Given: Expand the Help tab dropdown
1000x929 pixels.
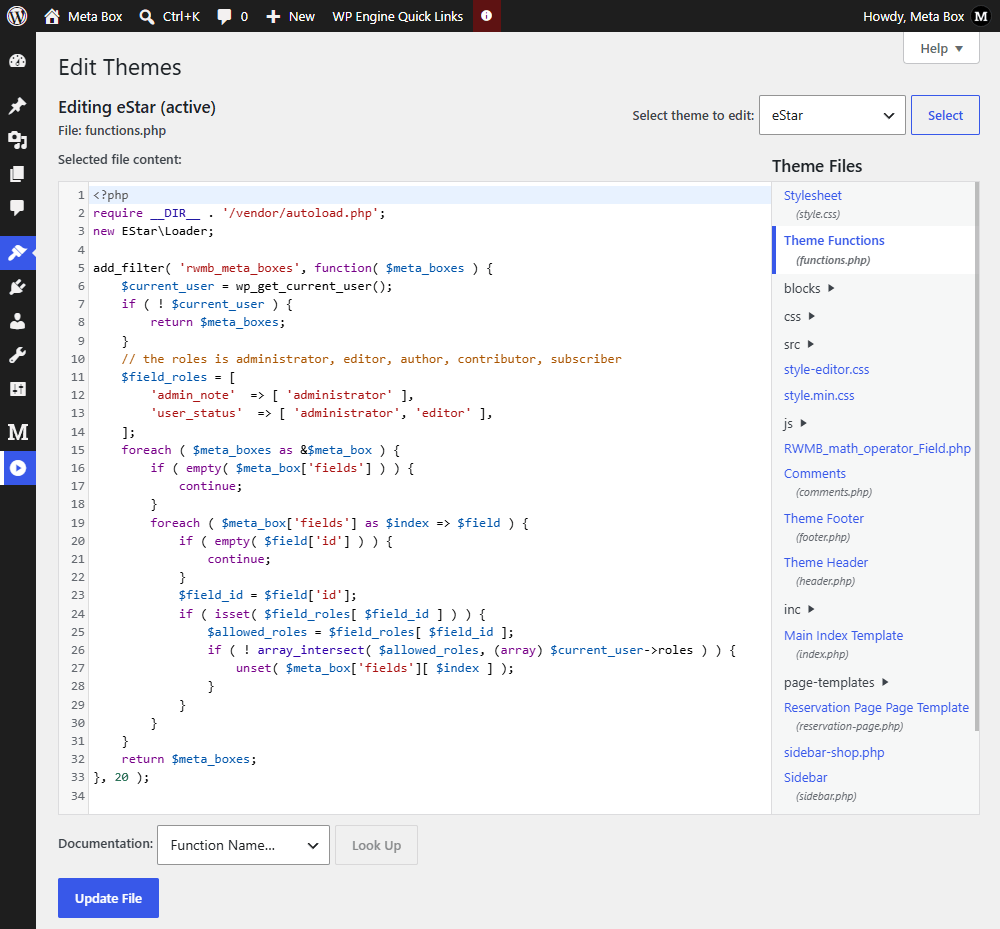Looking at the screenshot, I should tap(941, 48).
